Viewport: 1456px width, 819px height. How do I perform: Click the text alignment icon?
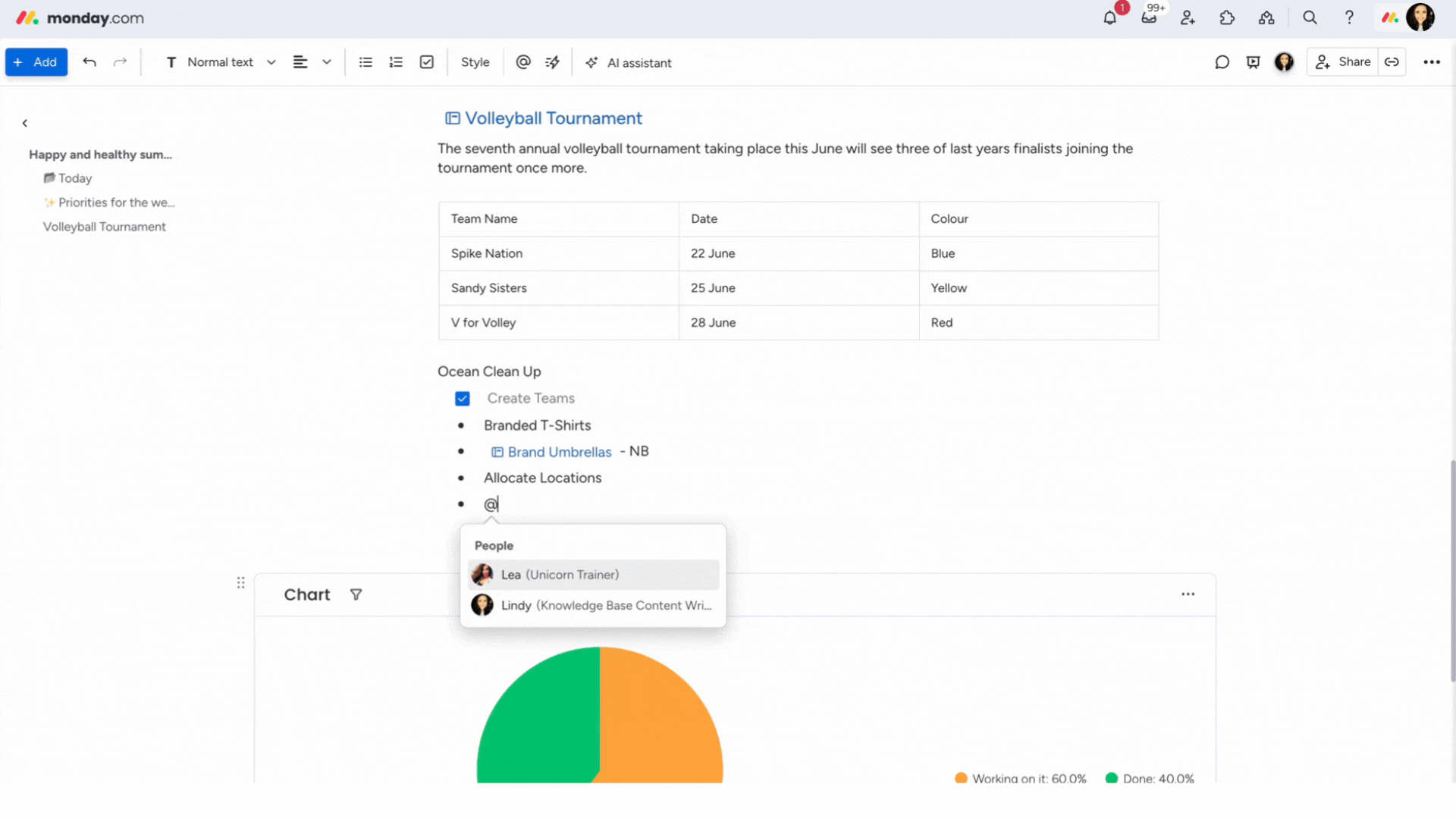pyautogui.click(x=300, y=62)
